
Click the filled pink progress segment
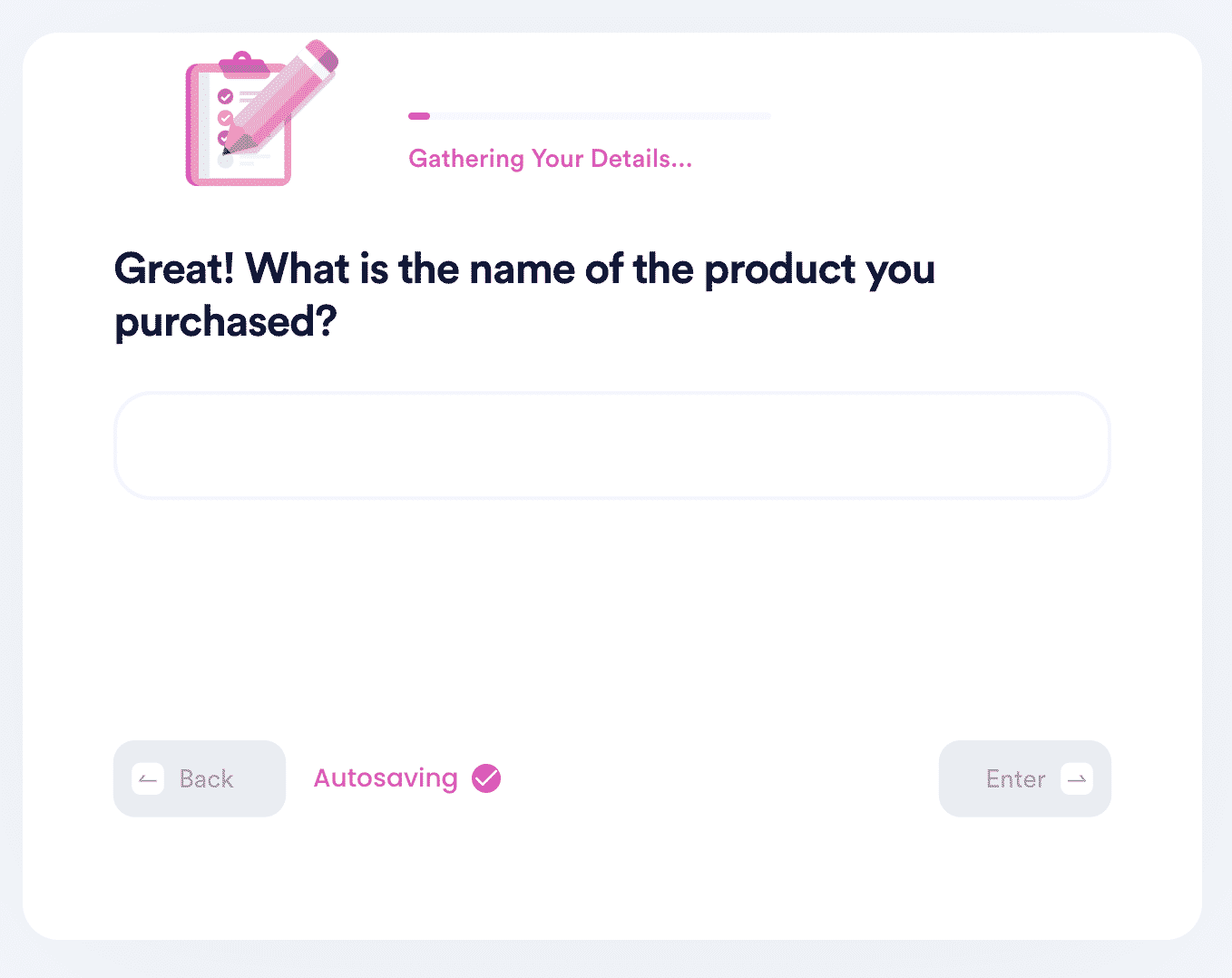pyautogui.click(x=419, y=116)
